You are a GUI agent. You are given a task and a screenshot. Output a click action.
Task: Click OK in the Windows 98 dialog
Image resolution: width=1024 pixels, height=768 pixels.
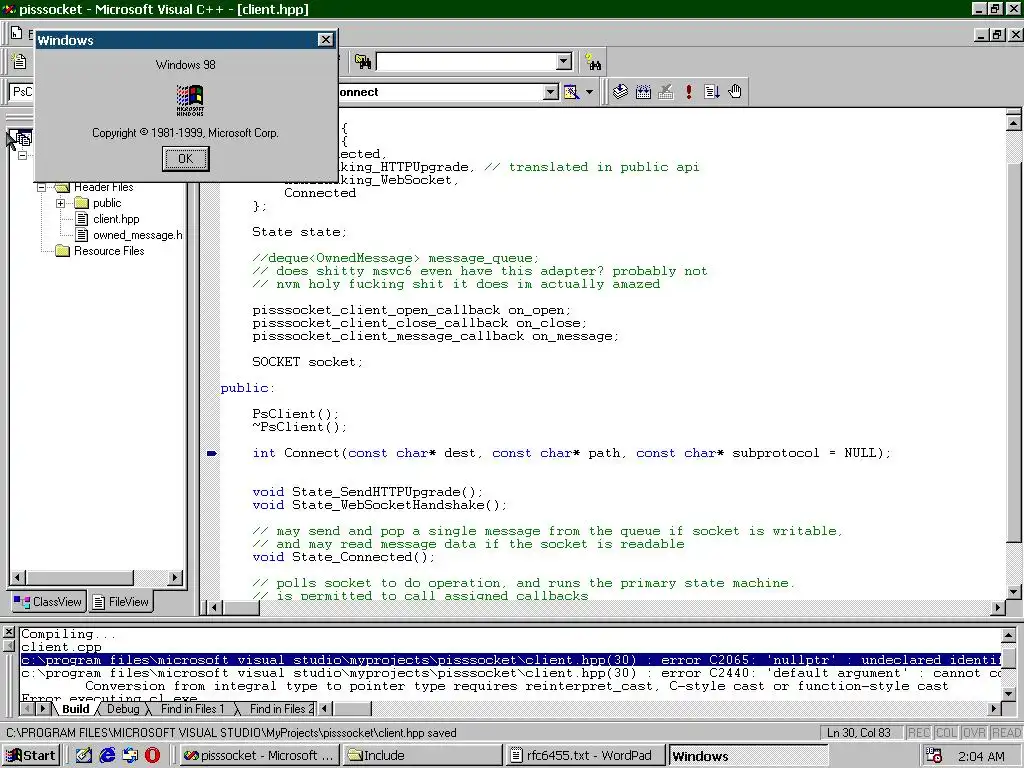click(185, 159)
